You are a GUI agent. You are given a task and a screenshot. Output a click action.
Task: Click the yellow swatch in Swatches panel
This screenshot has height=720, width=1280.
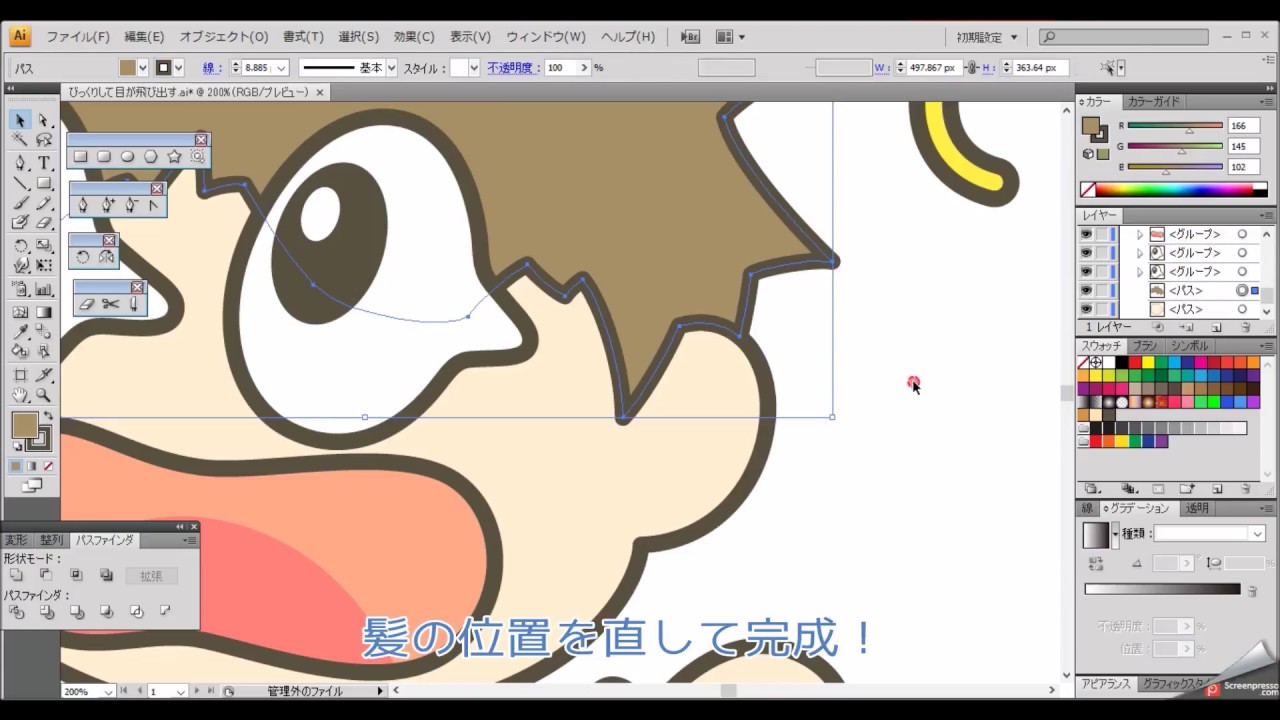click(x=1150, y=363)
